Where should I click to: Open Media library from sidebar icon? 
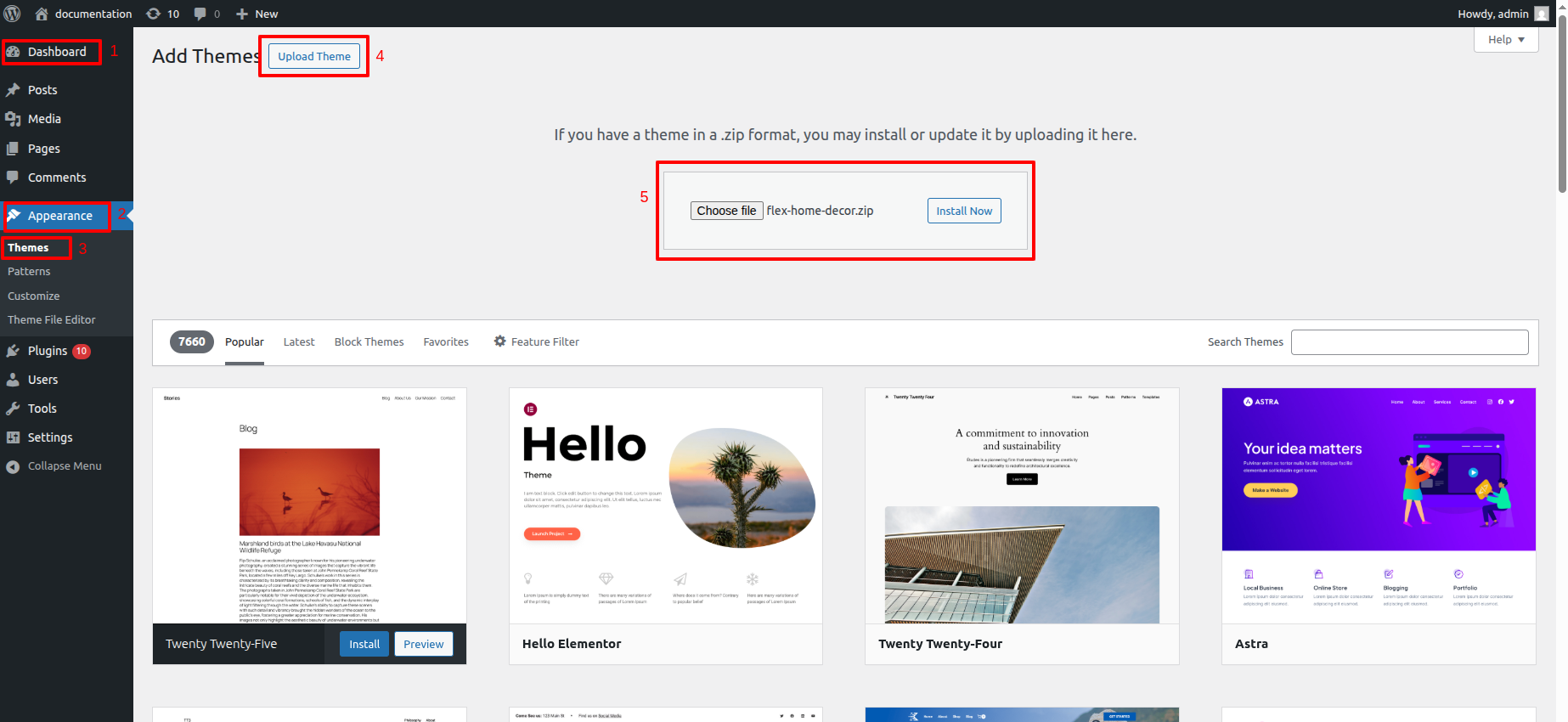[x=13, y=119]
